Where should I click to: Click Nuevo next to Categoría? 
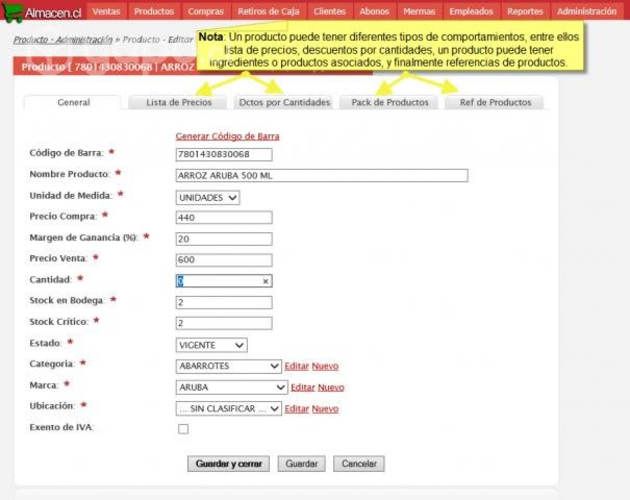pos(325,366)
